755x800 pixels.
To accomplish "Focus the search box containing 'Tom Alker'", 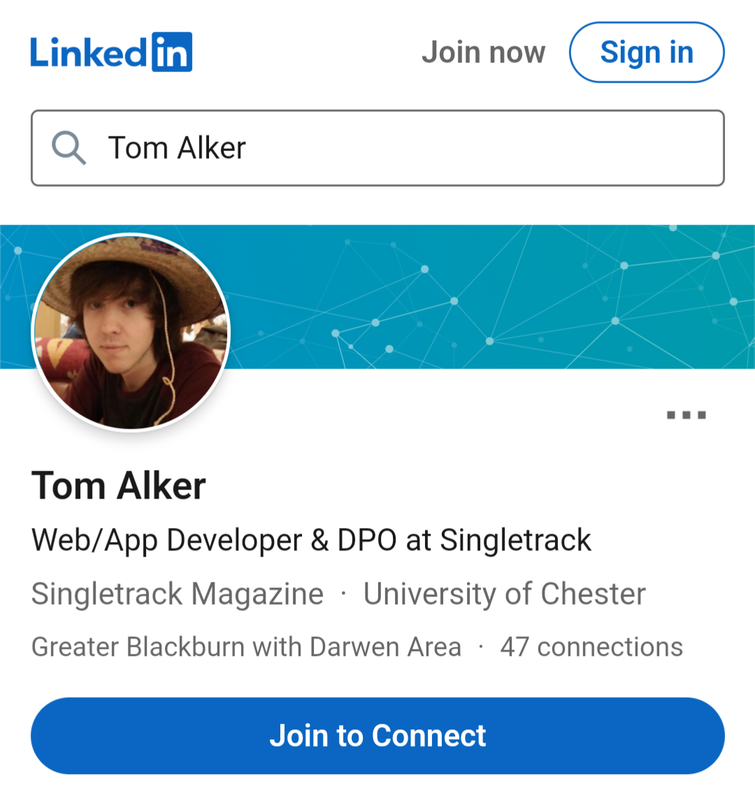I will pos(378,148).
